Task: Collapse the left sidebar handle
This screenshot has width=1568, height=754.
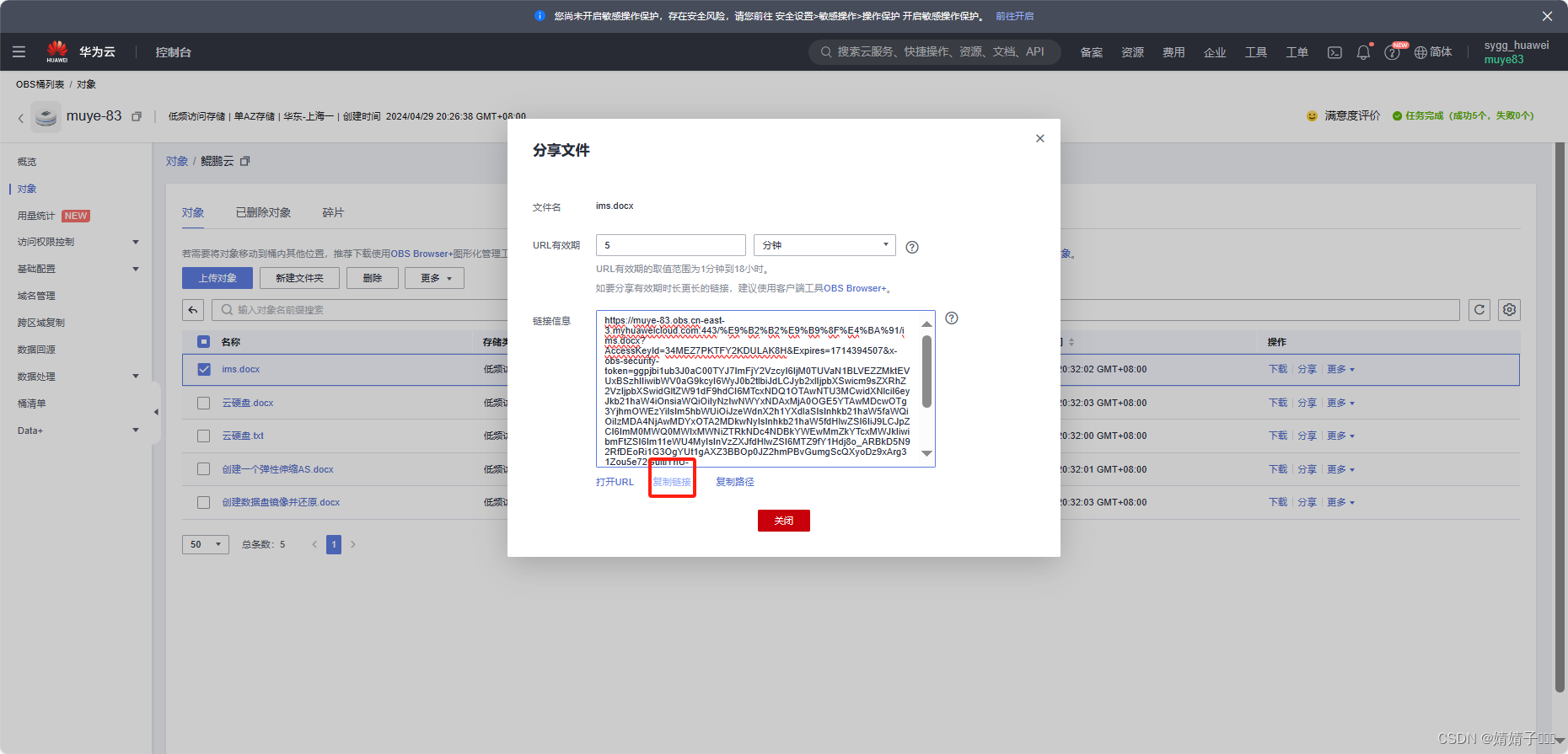Action: tap(155, 412)
